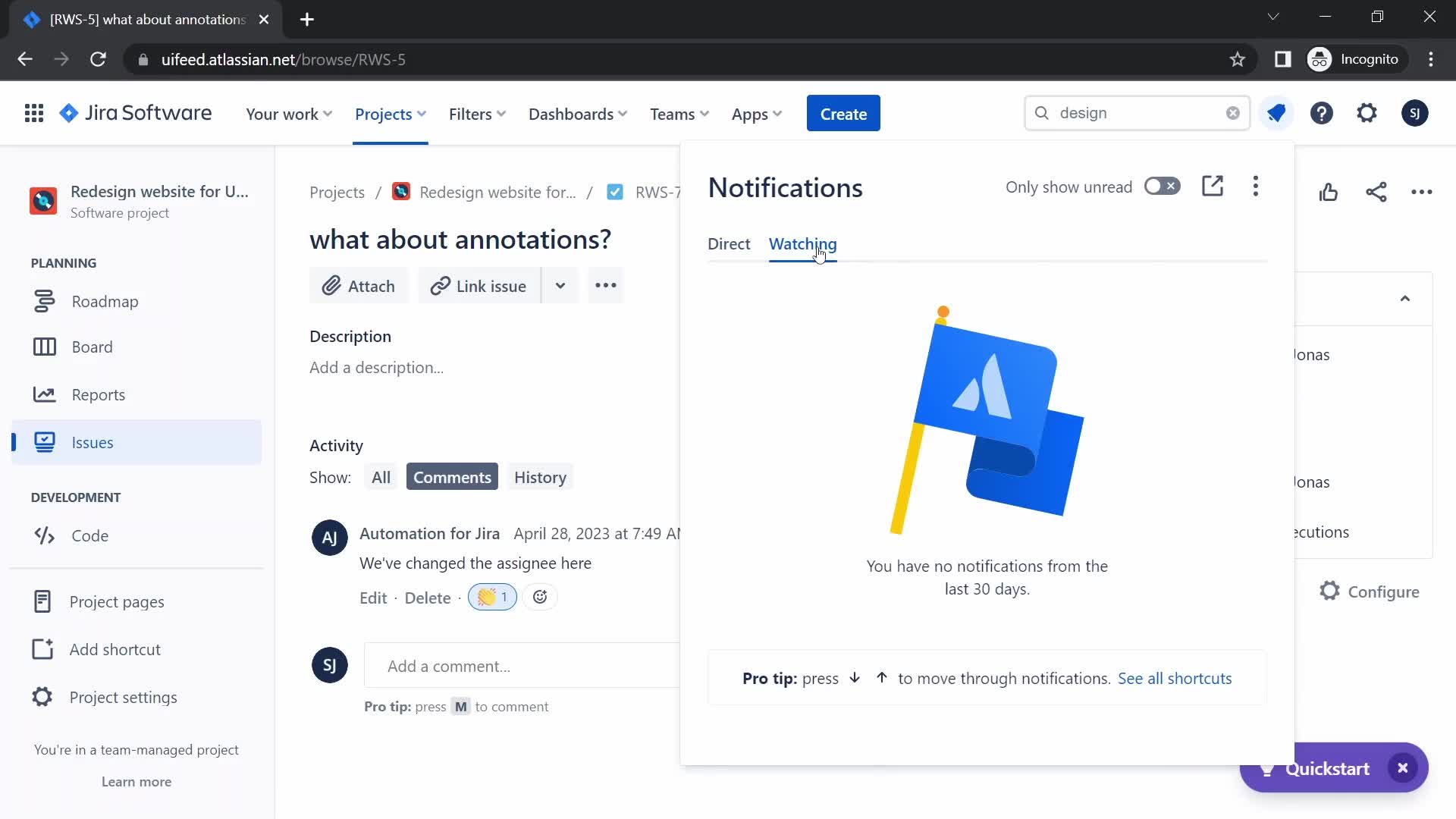
Task: Click the Create button
Action: [x=843, y=114]
